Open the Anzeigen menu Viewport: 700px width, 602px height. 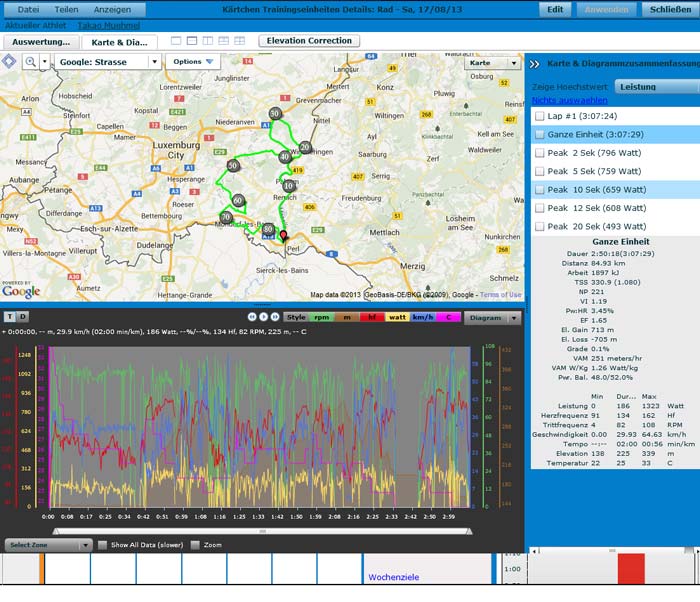[112, 9]
